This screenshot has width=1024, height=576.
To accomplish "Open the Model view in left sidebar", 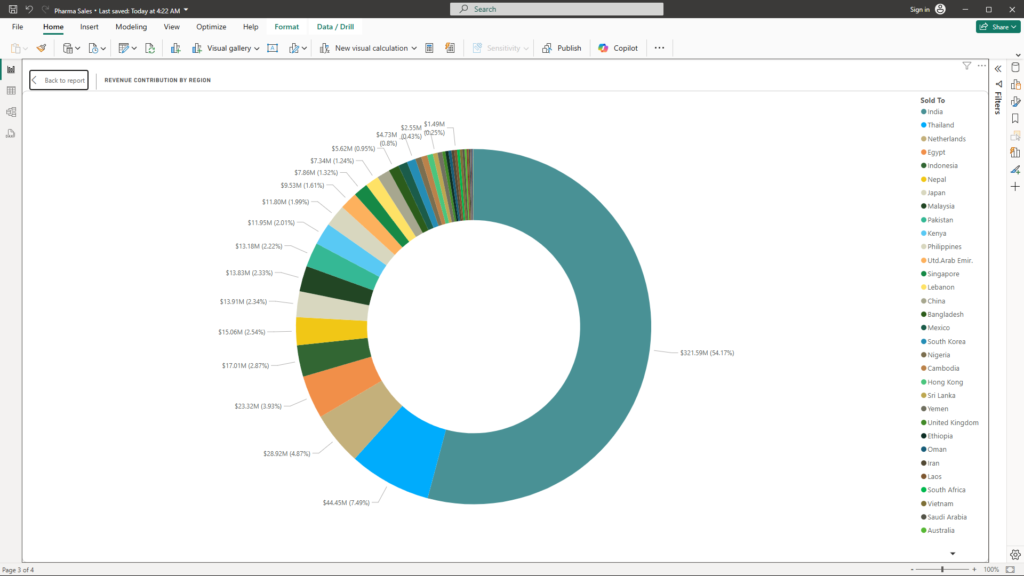I will tap(11, 112).
